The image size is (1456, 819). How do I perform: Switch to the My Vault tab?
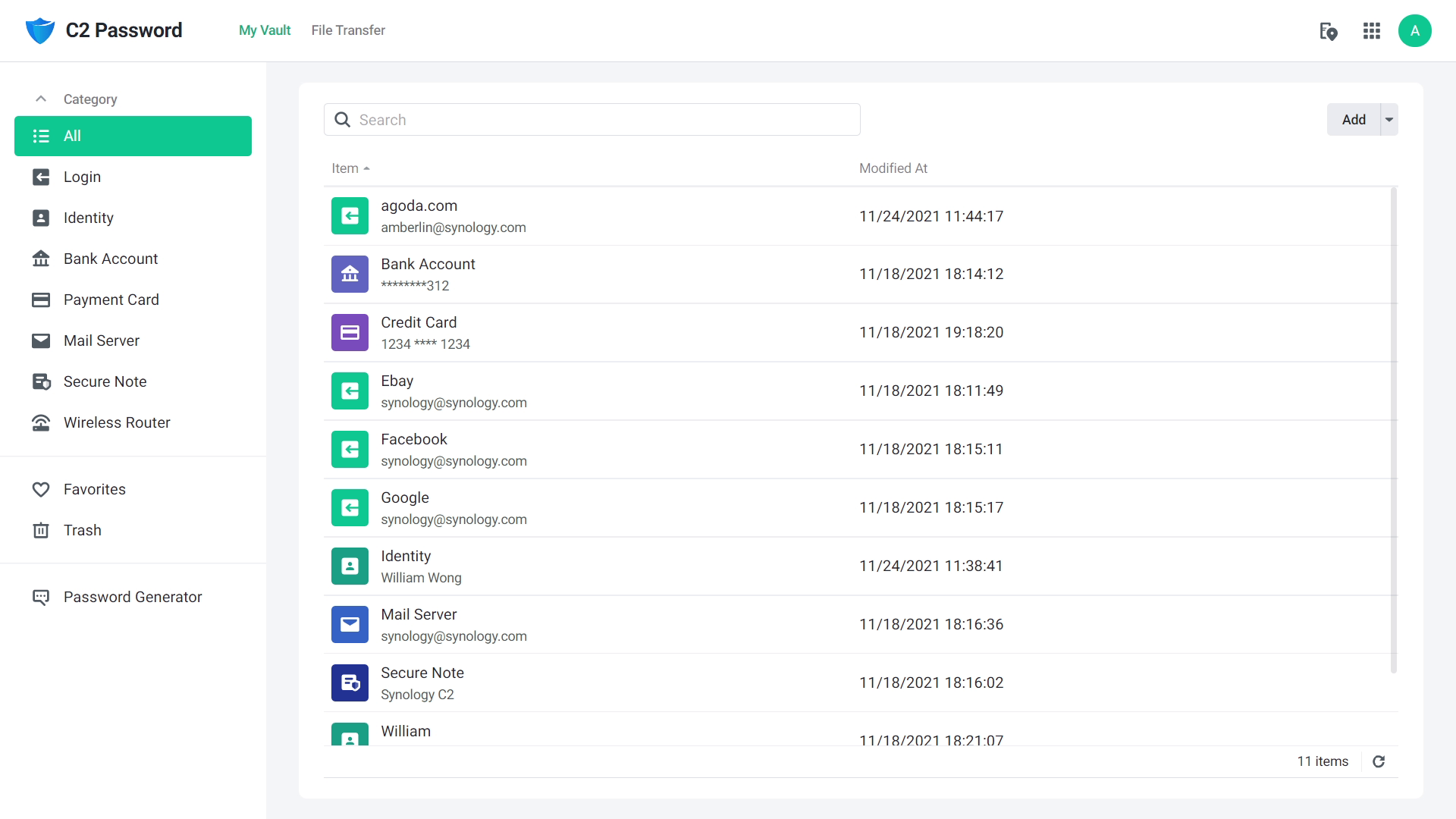(265, 30)
